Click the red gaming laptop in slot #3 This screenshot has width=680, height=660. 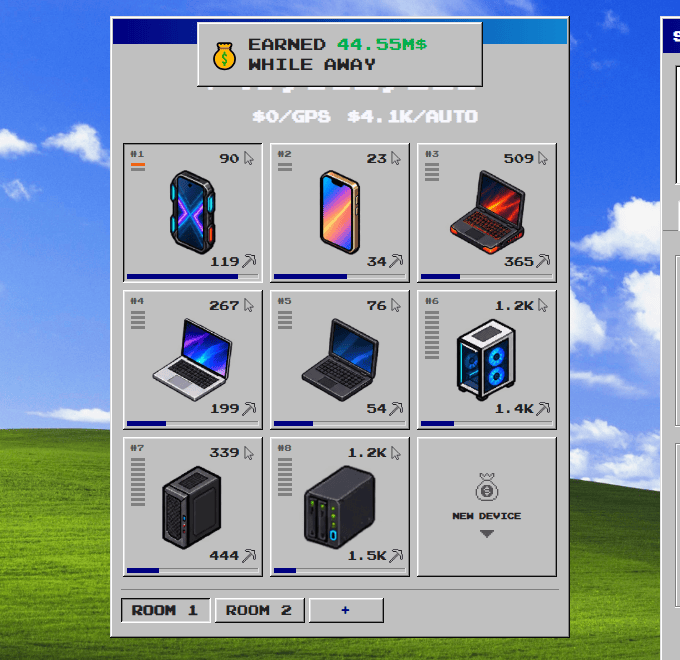pos(487,212)
